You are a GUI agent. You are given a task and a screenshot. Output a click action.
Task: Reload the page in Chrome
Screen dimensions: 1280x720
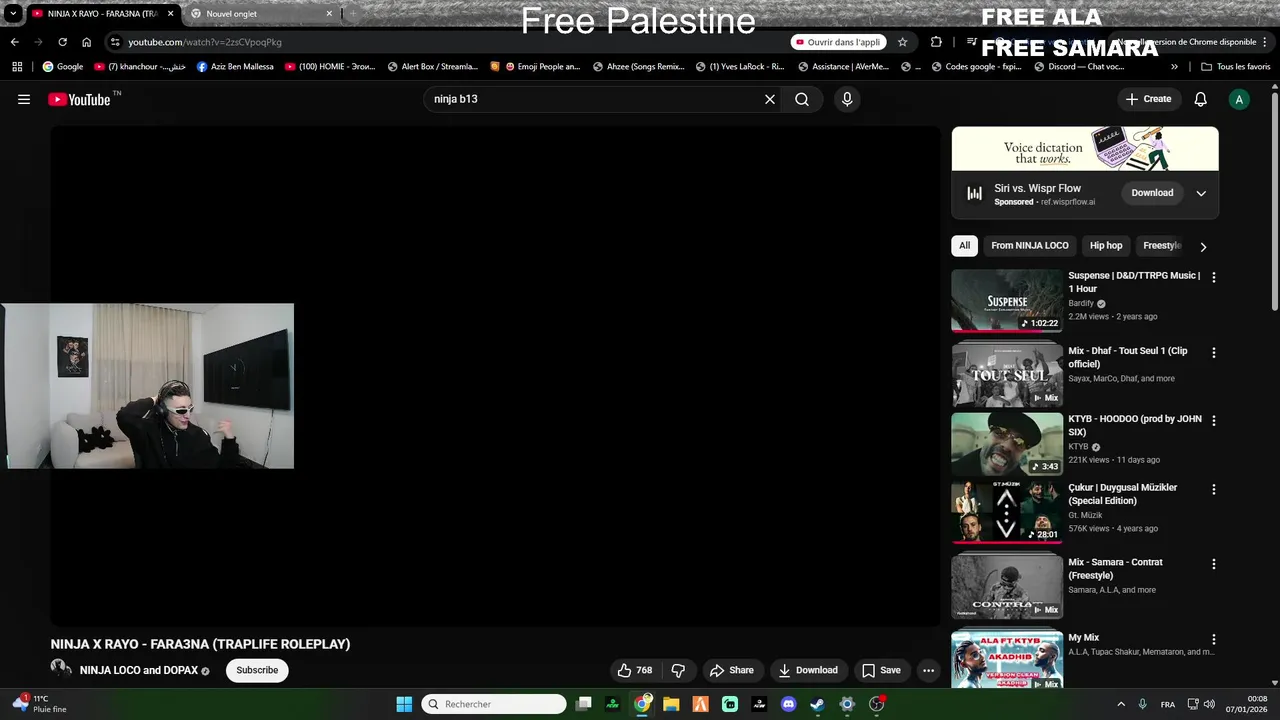click(x=62, y=42)
